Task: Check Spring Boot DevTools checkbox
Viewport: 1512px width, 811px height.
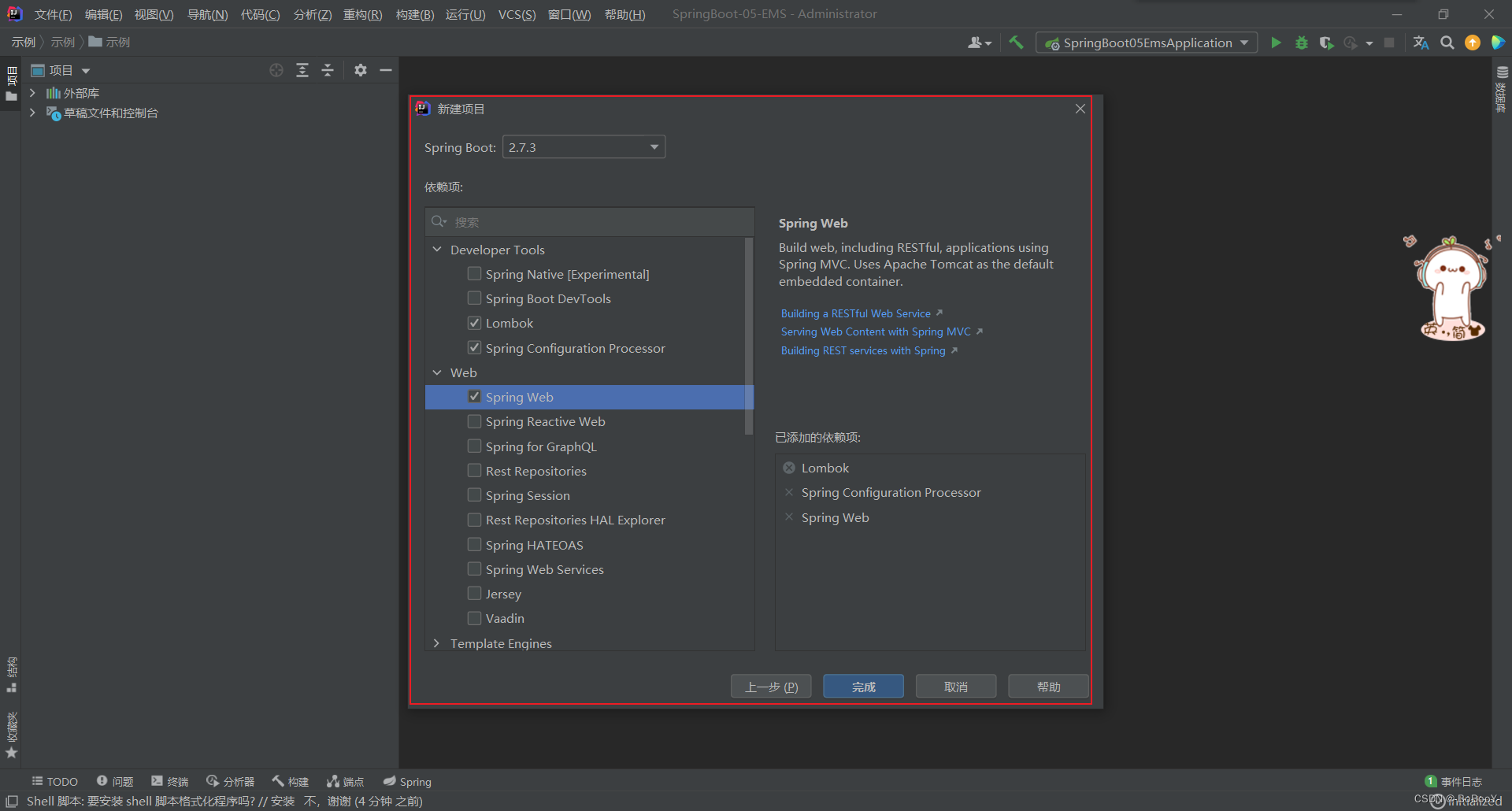Action: [474, 298]
